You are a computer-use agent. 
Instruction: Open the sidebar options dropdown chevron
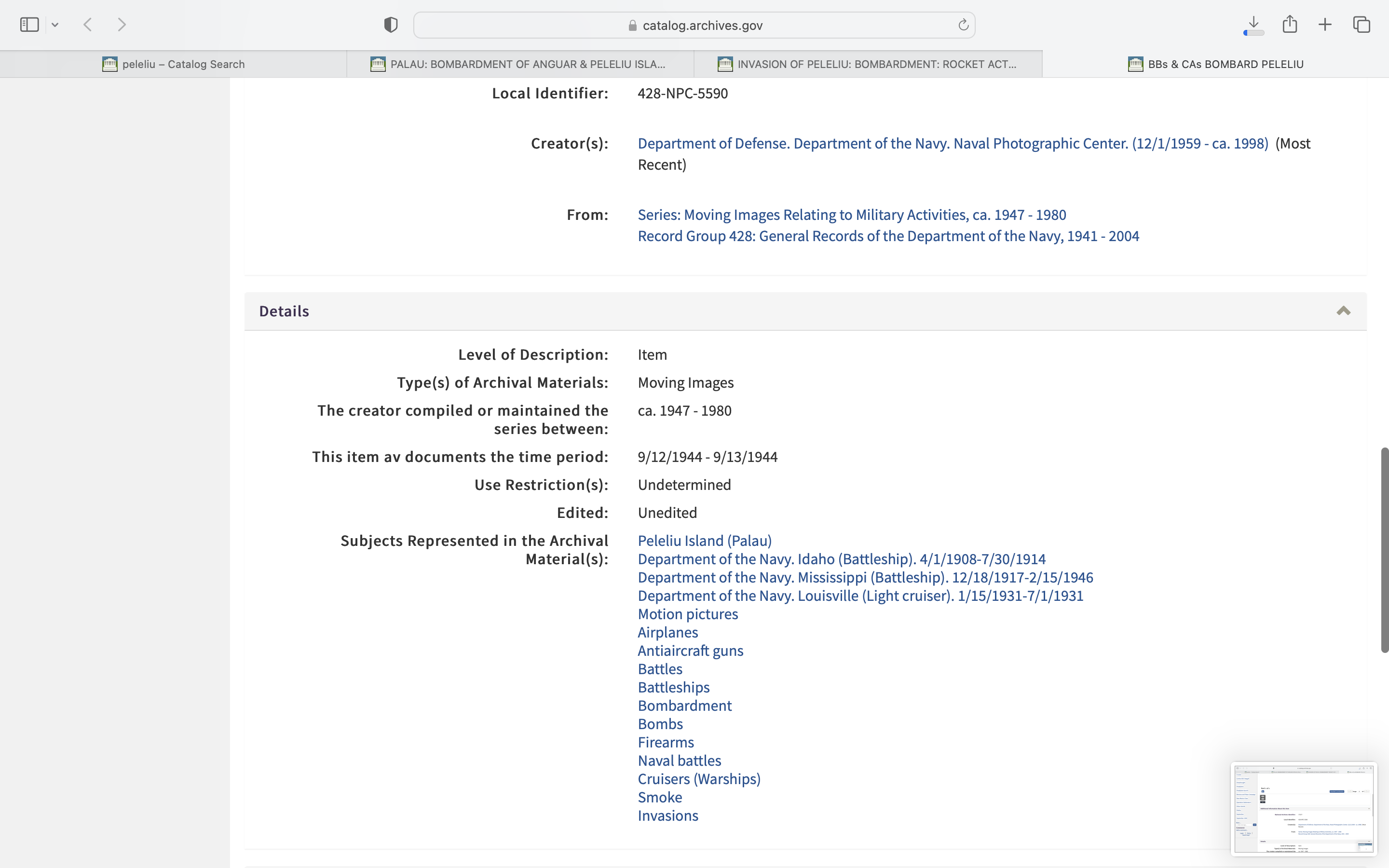tap(55, 25)
